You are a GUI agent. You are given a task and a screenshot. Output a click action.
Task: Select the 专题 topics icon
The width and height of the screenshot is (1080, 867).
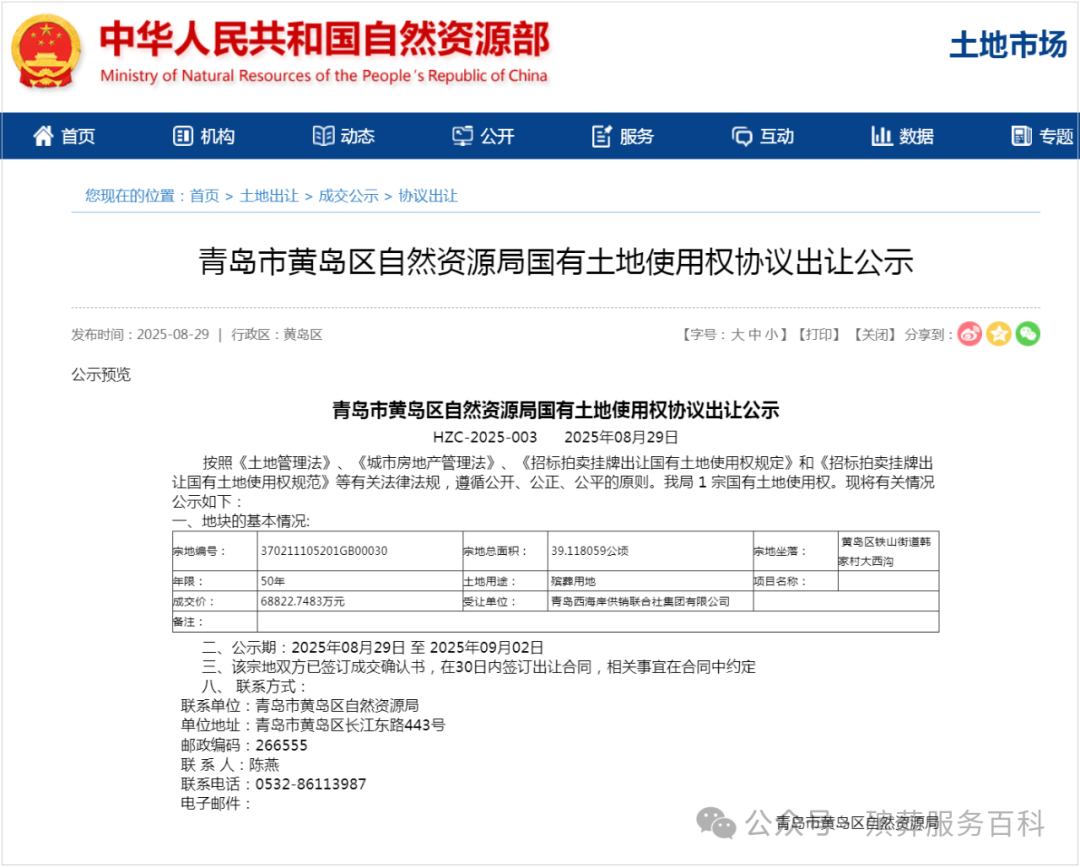(1021, 134)
